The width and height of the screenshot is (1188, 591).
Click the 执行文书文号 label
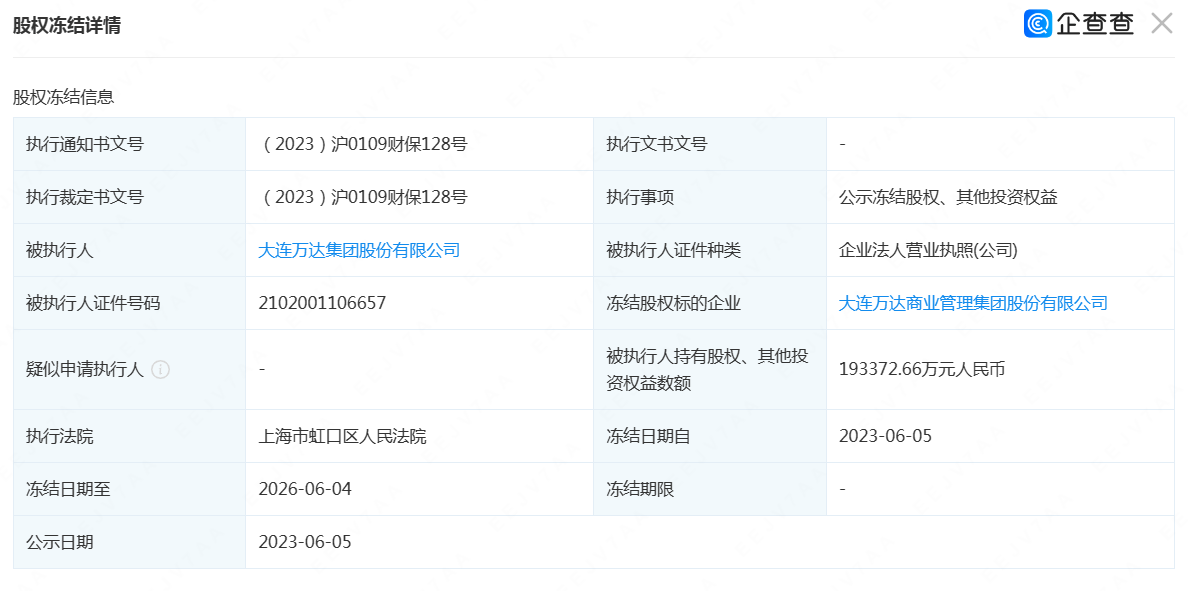click(656, 144)
